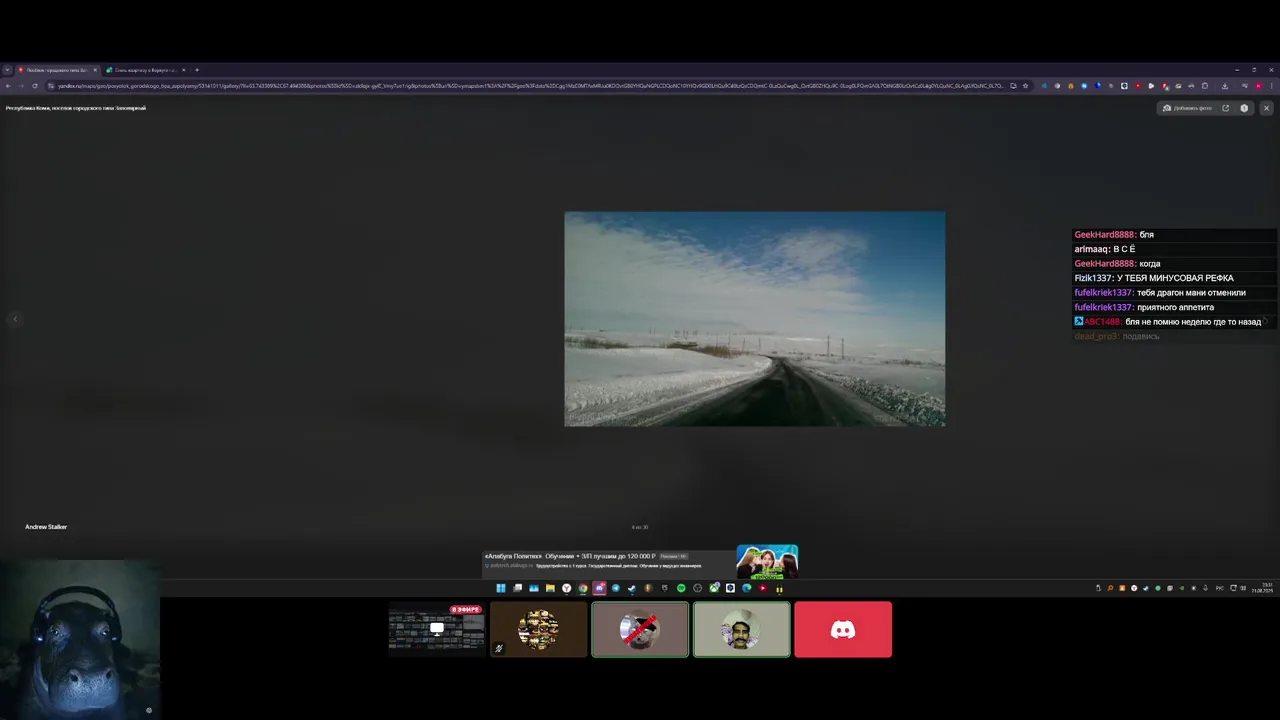Select the red Discord logo participant tile

pyautogui.click(x=843, y=629)
